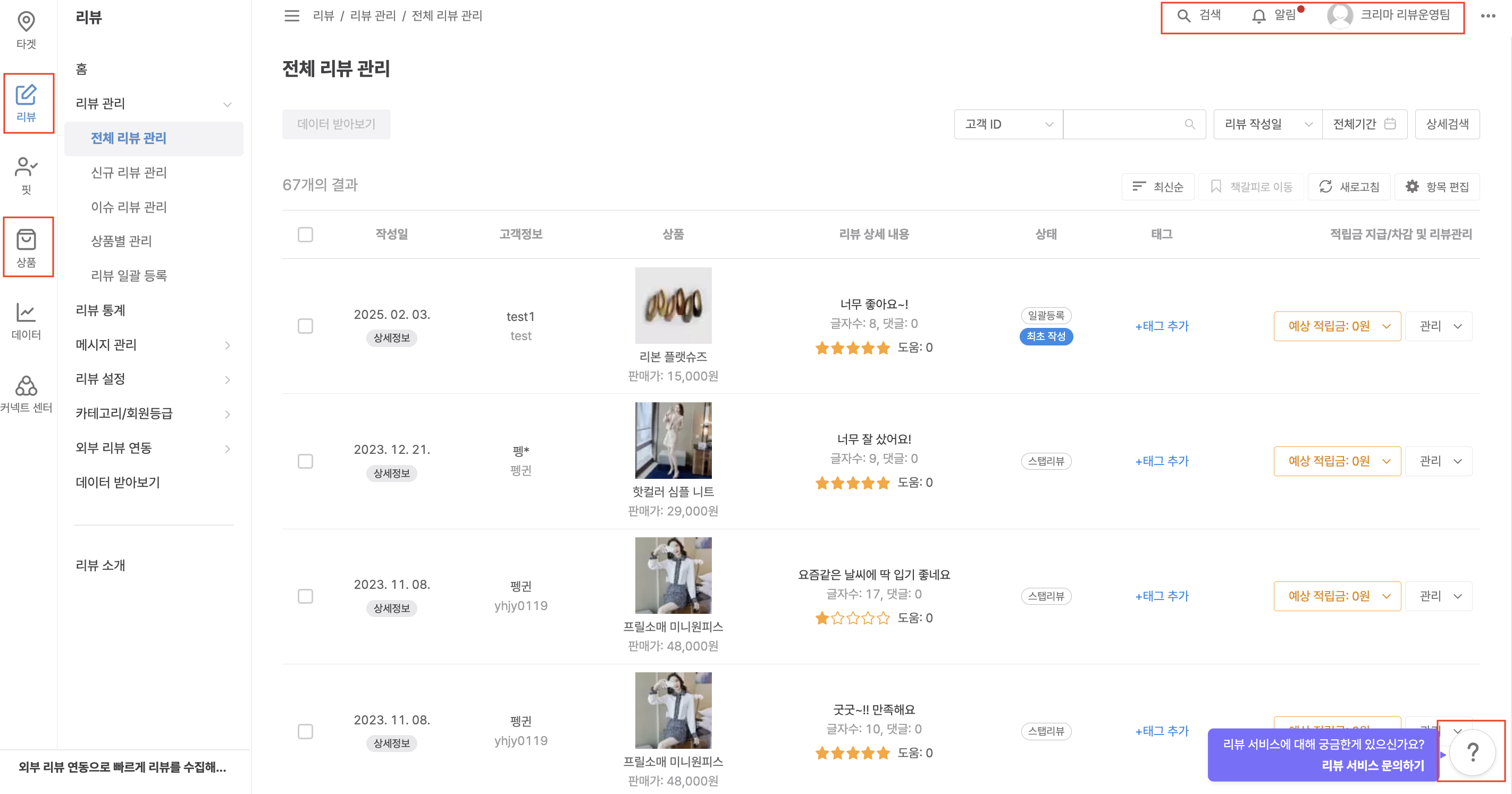1512x794 pixels.
Task: Expand 예상 적립금 dropdown in first row
Action: (x=1337, y=326)
